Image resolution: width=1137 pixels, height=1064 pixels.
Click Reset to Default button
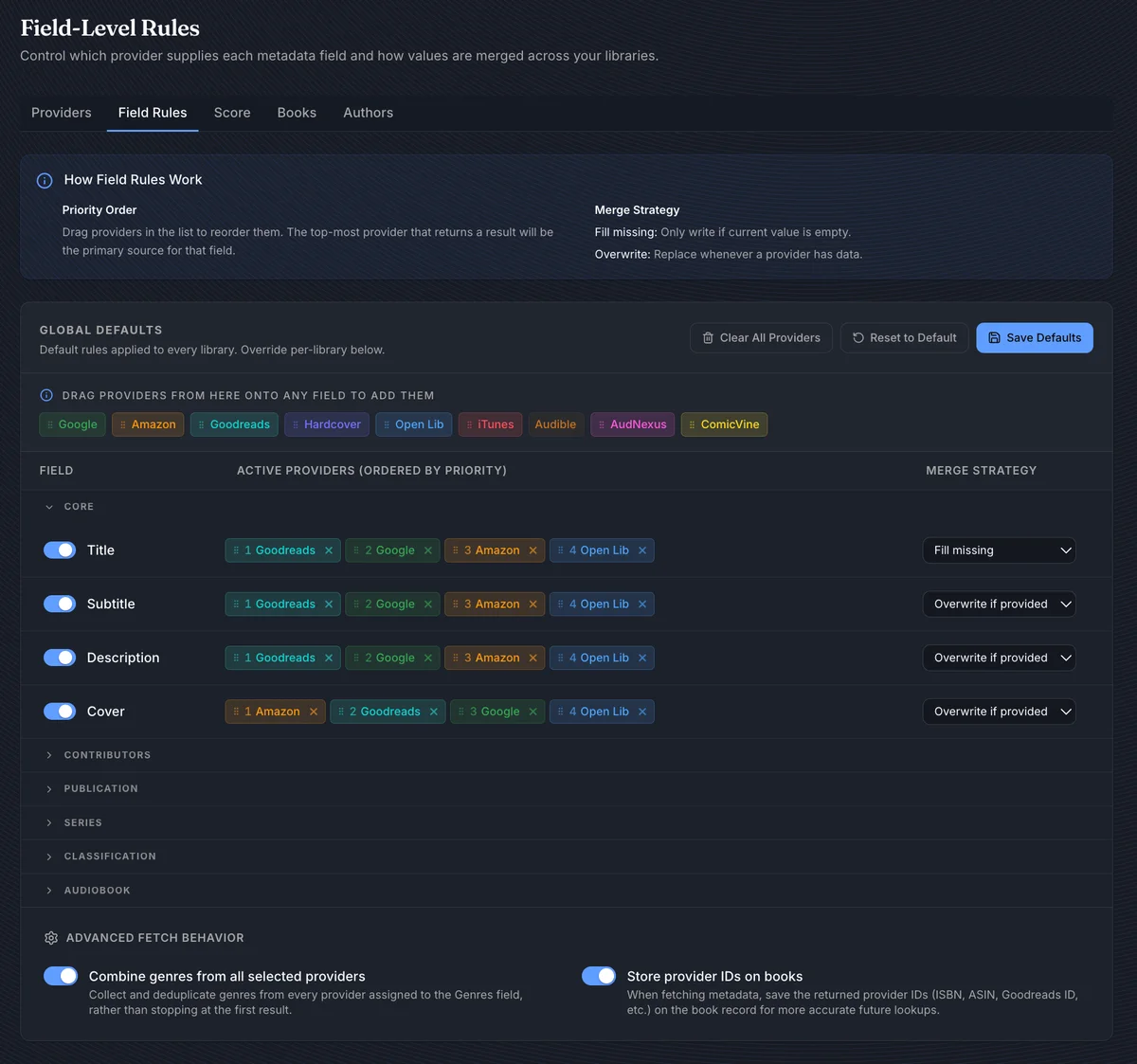click(904, 338)
